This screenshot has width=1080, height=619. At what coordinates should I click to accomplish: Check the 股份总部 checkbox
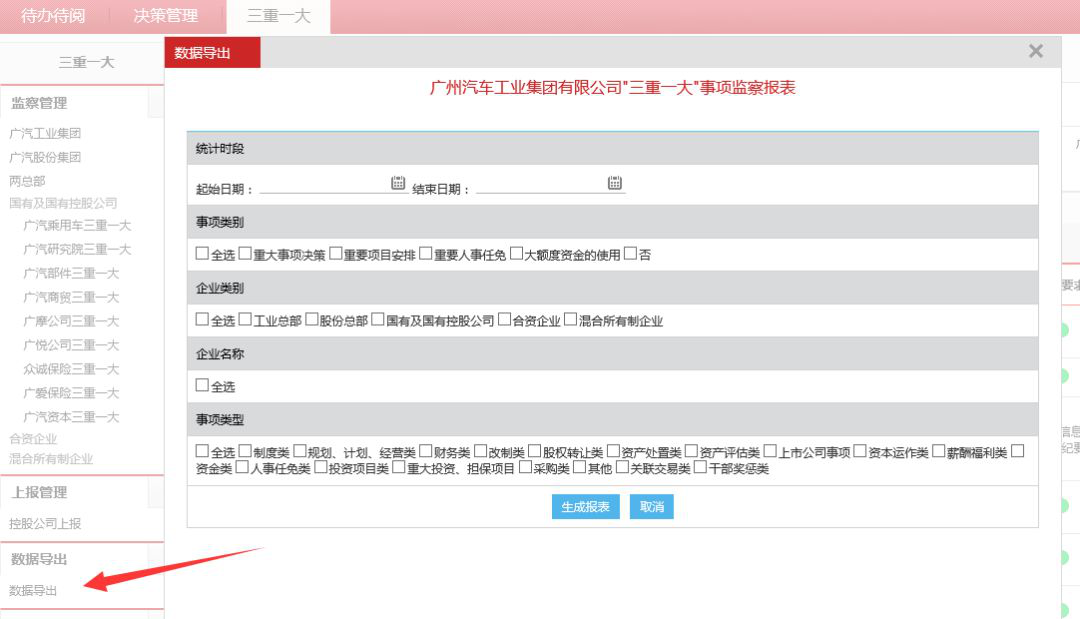click(x=312, y=319)
